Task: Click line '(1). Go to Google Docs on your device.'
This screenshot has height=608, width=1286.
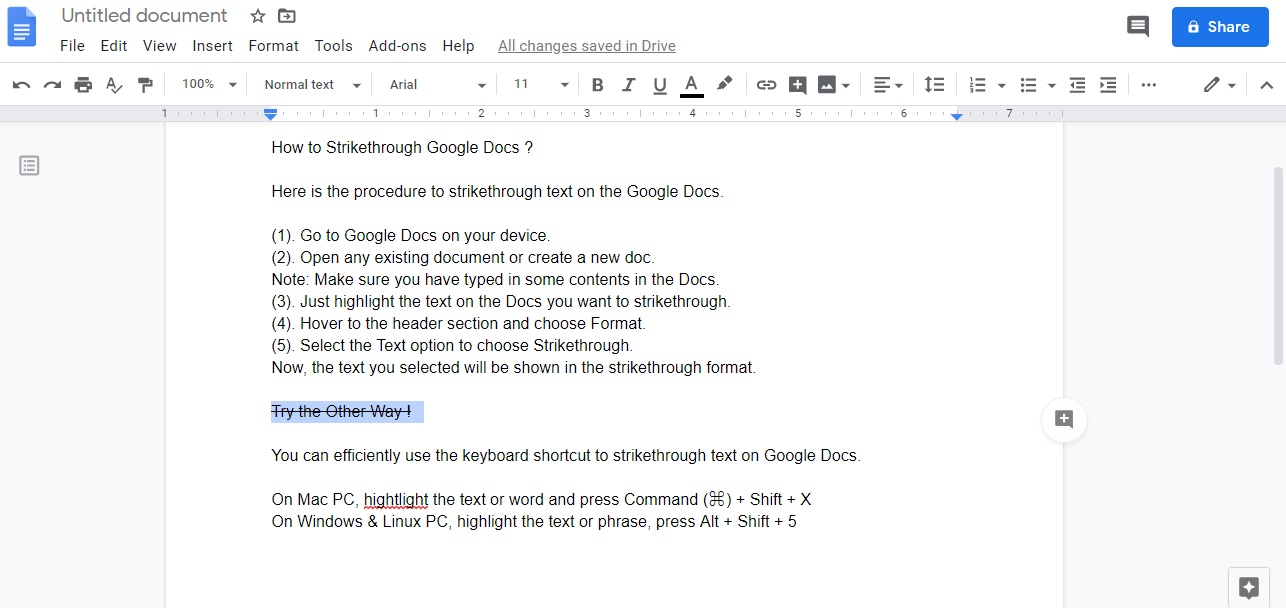Action: 411,236
